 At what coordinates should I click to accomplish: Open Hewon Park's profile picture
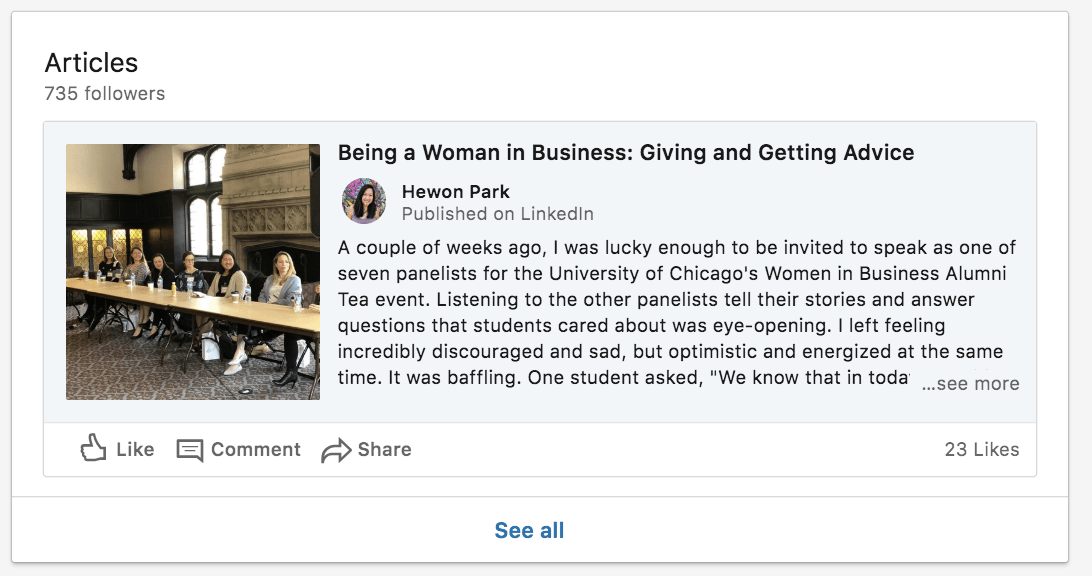(x=364, y=201)
